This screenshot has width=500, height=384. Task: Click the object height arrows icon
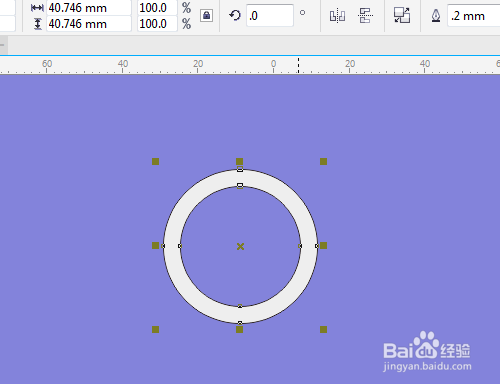tap(38, 24)
